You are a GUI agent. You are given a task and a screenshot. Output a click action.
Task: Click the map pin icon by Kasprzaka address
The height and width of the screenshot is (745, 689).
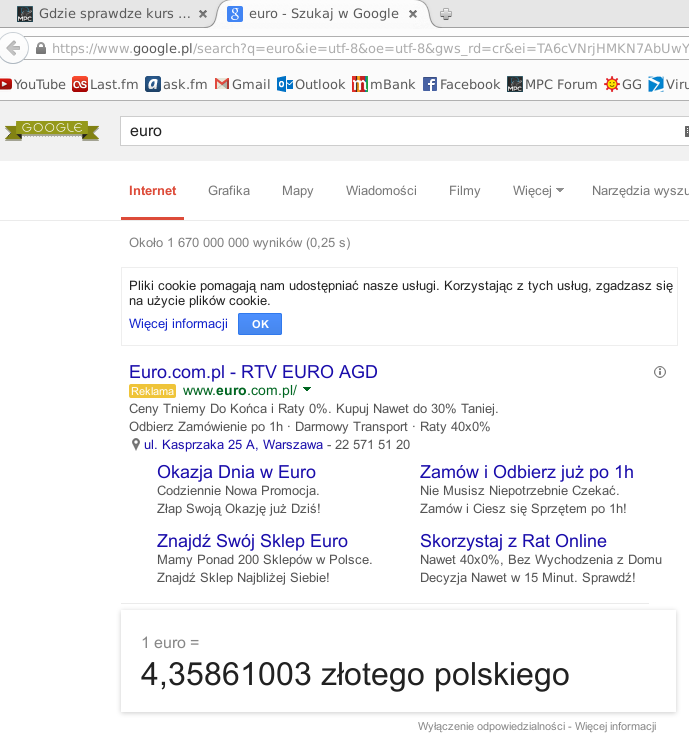135,445
